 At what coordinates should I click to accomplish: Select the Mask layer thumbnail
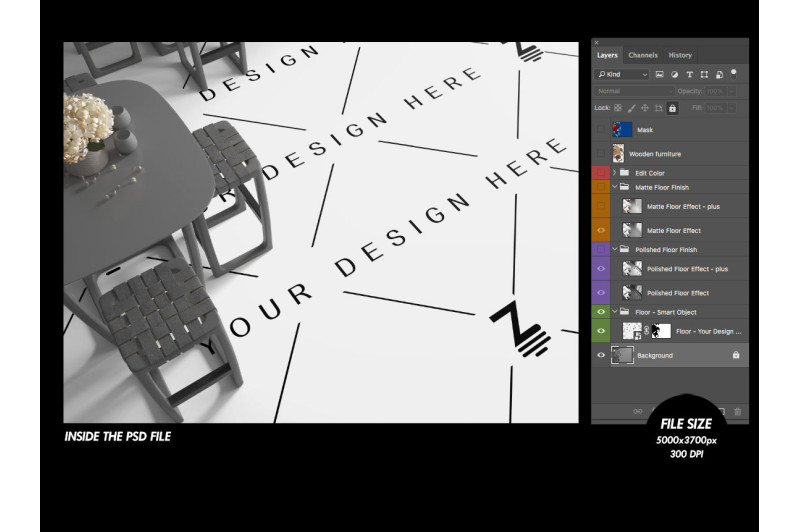click(x=622, y=130)
